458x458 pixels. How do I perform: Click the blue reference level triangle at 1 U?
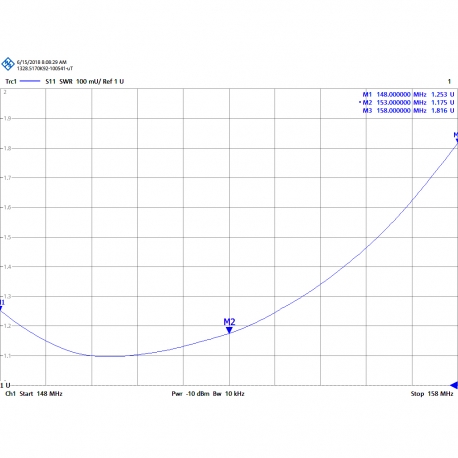(454, 385)
